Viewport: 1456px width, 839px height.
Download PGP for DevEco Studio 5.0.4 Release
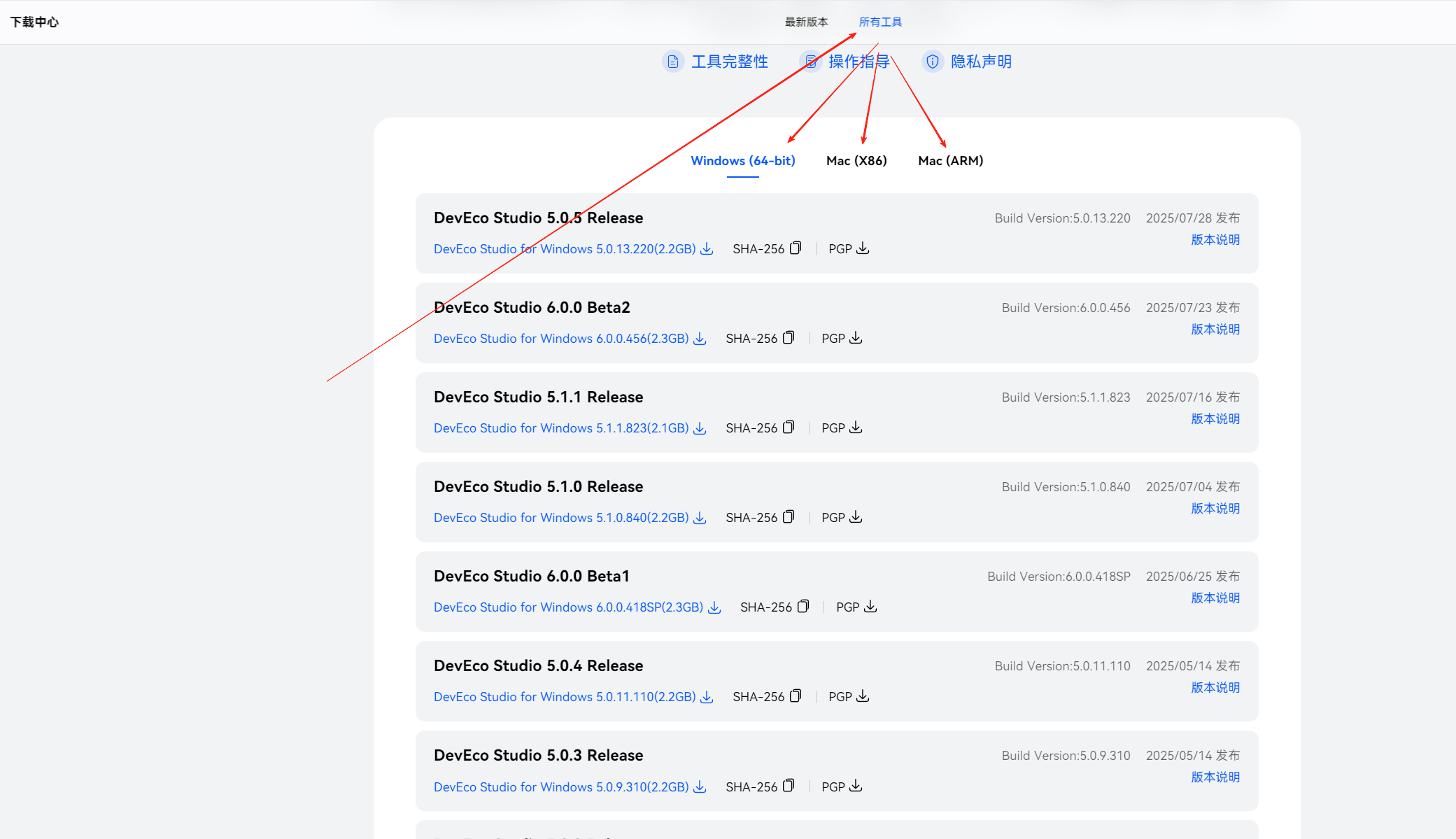pyautogui.click(x=863, y=696)
